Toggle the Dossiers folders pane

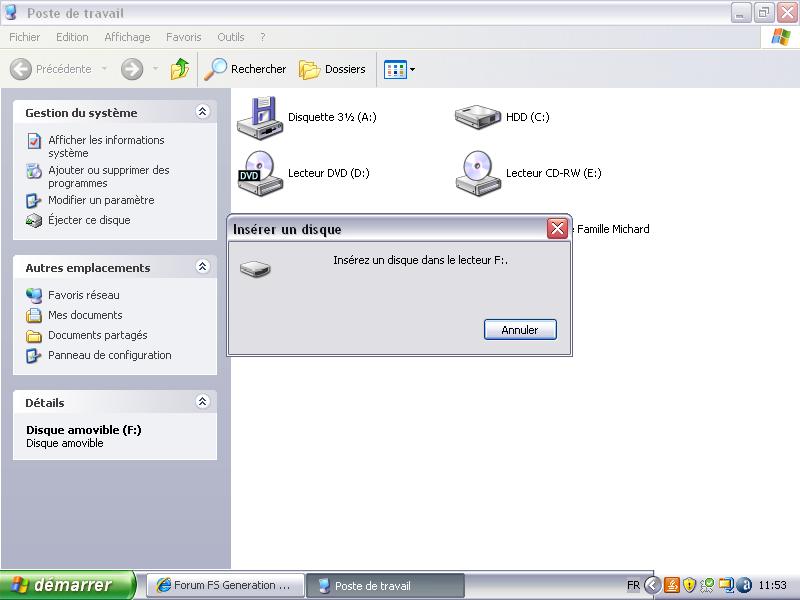point(332,69)
